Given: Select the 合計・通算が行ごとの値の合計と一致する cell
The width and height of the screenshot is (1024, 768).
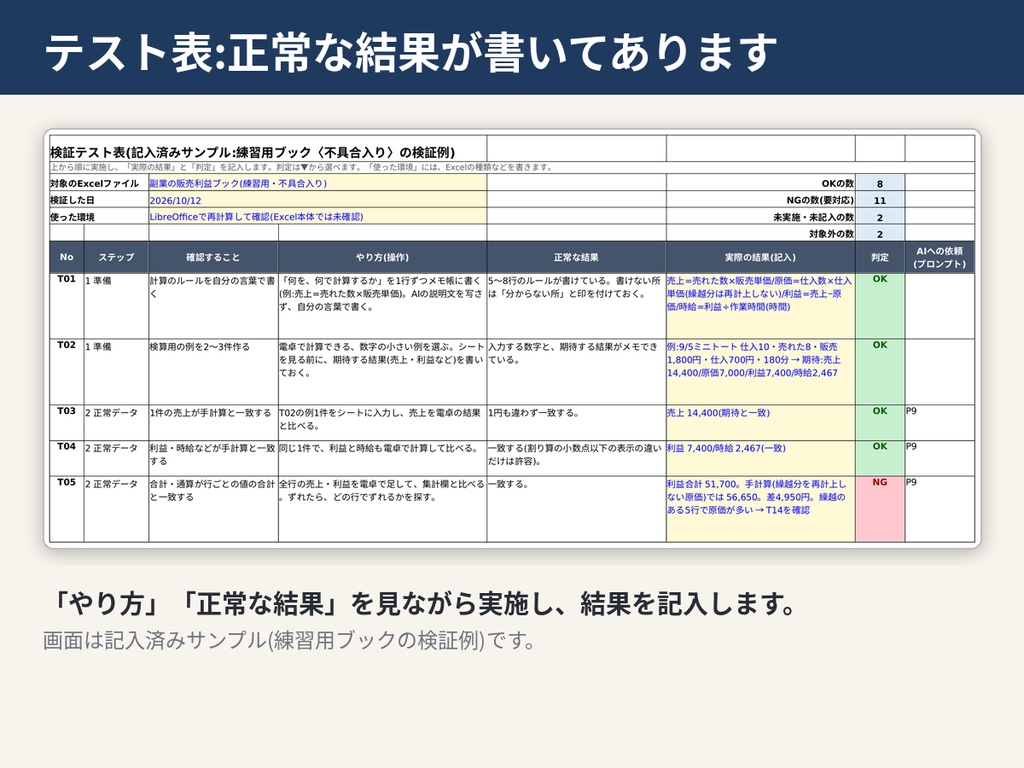Looking at the screenshot, I should click(213, 509).
